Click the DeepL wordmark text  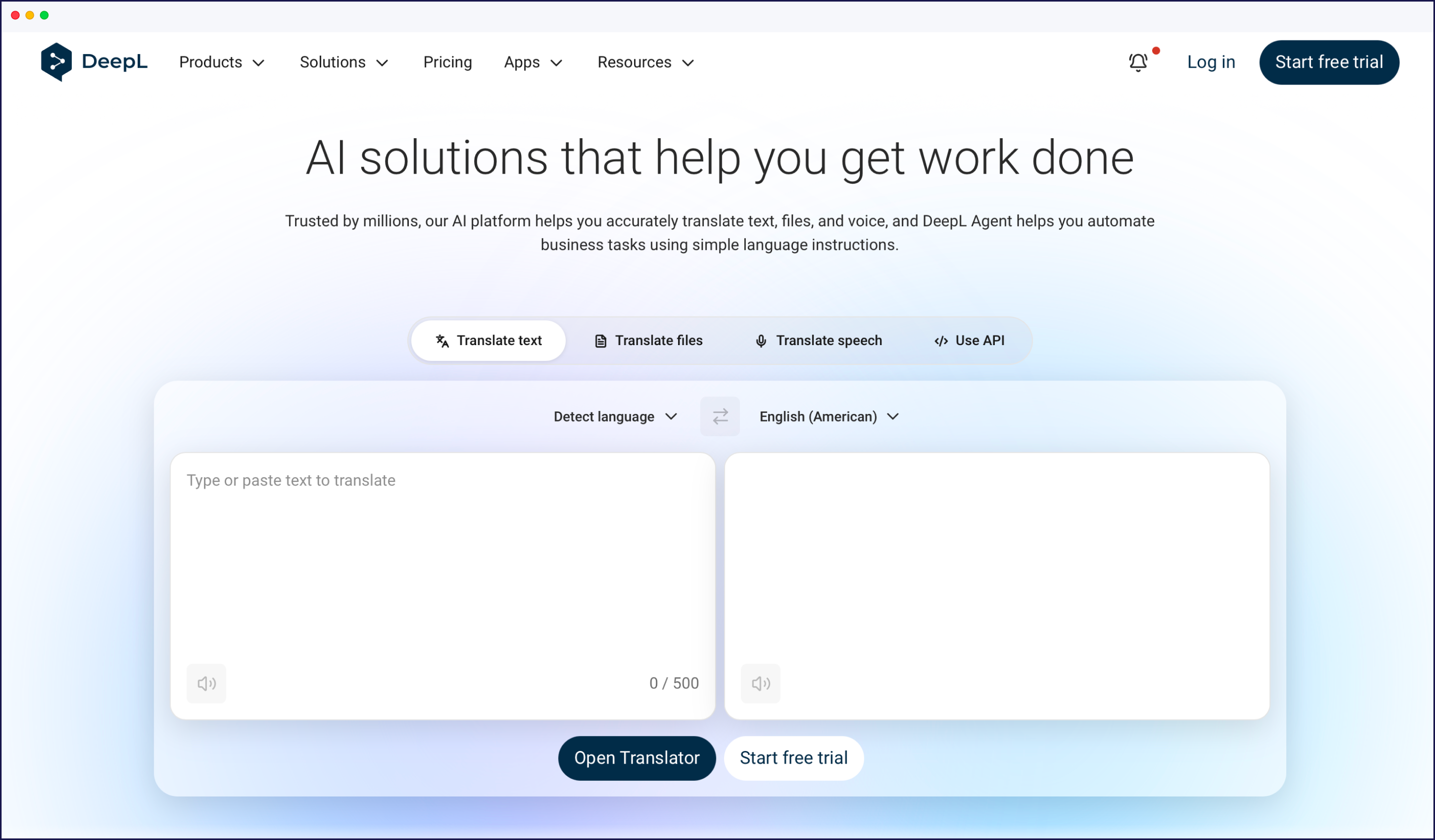pos(114,62)
